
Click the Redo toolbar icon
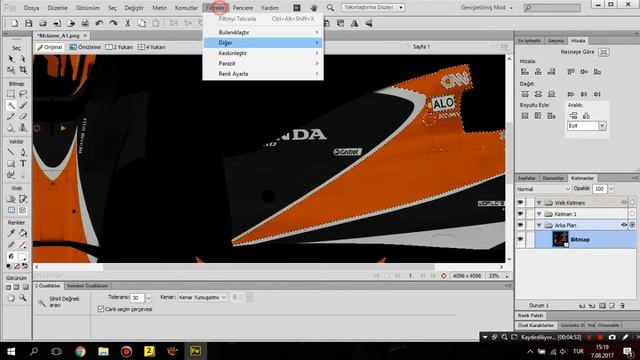(113, 23)
